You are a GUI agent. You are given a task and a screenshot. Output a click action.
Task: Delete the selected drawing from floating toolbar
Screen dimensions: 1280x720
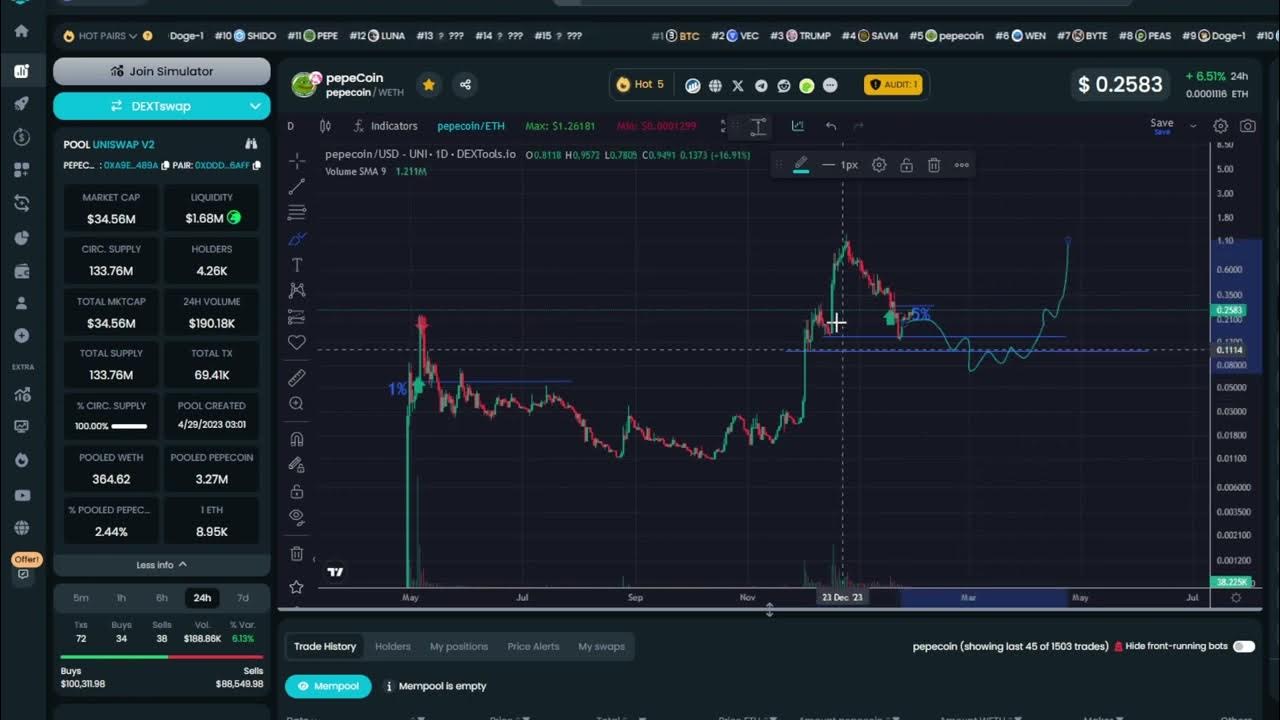click(x=934, y=165)
